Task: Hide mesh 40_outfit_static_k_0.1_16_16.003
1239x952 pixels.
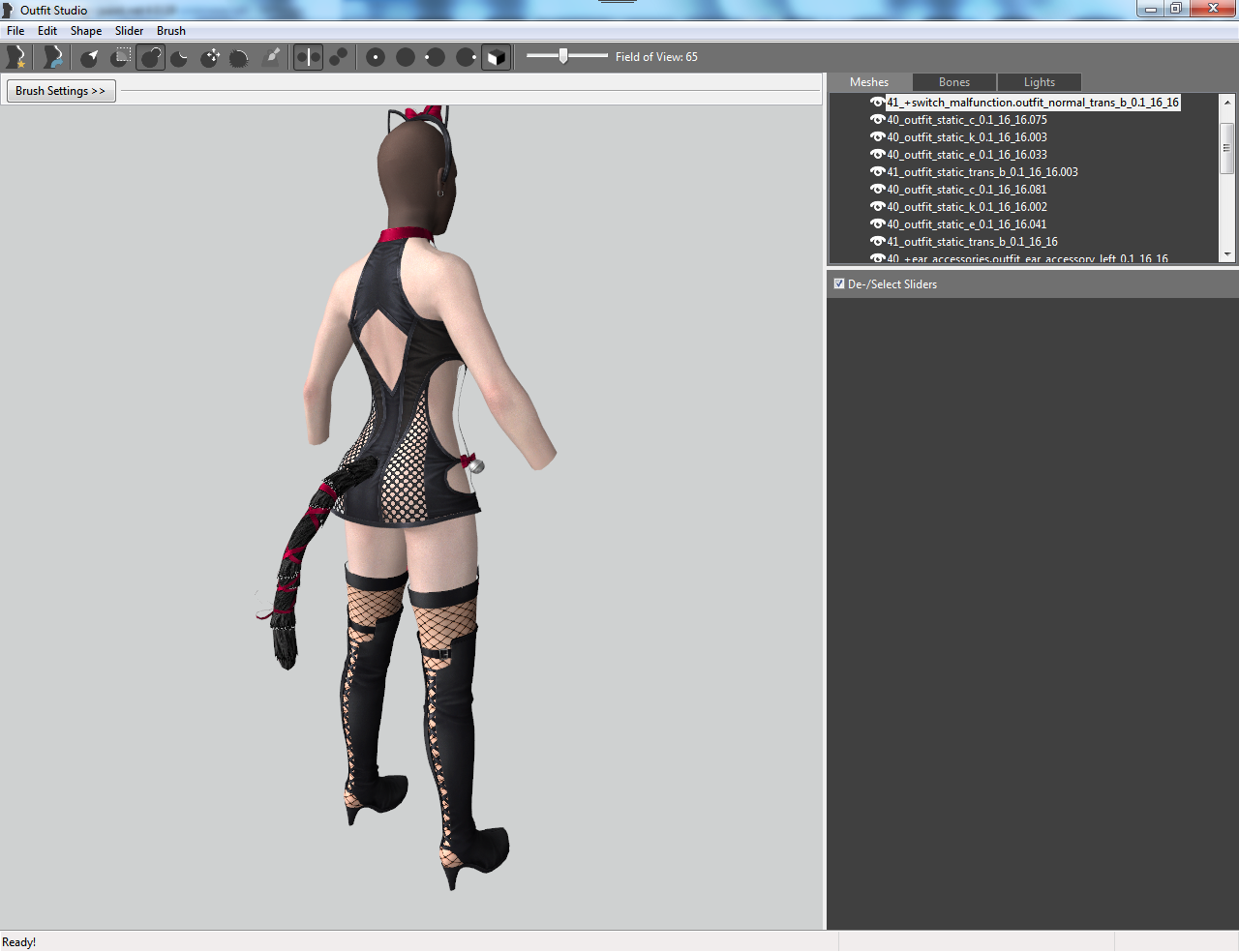Action: [877, 137]
